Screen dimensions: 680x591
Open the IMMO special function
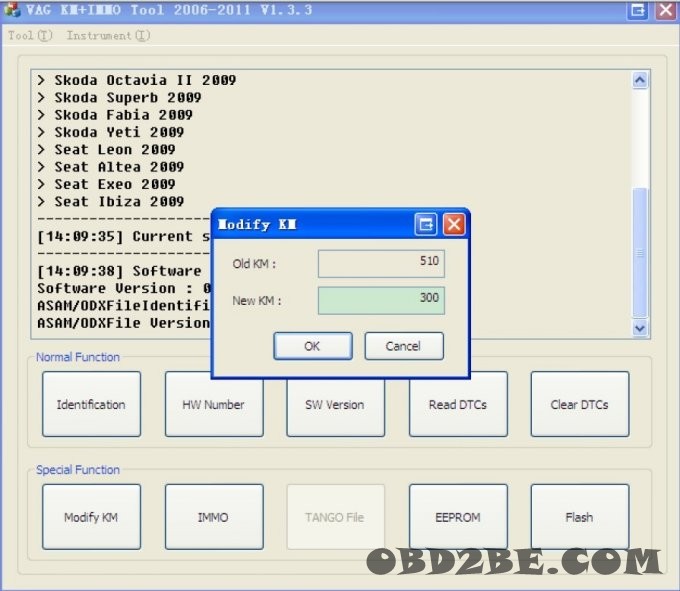214,517
